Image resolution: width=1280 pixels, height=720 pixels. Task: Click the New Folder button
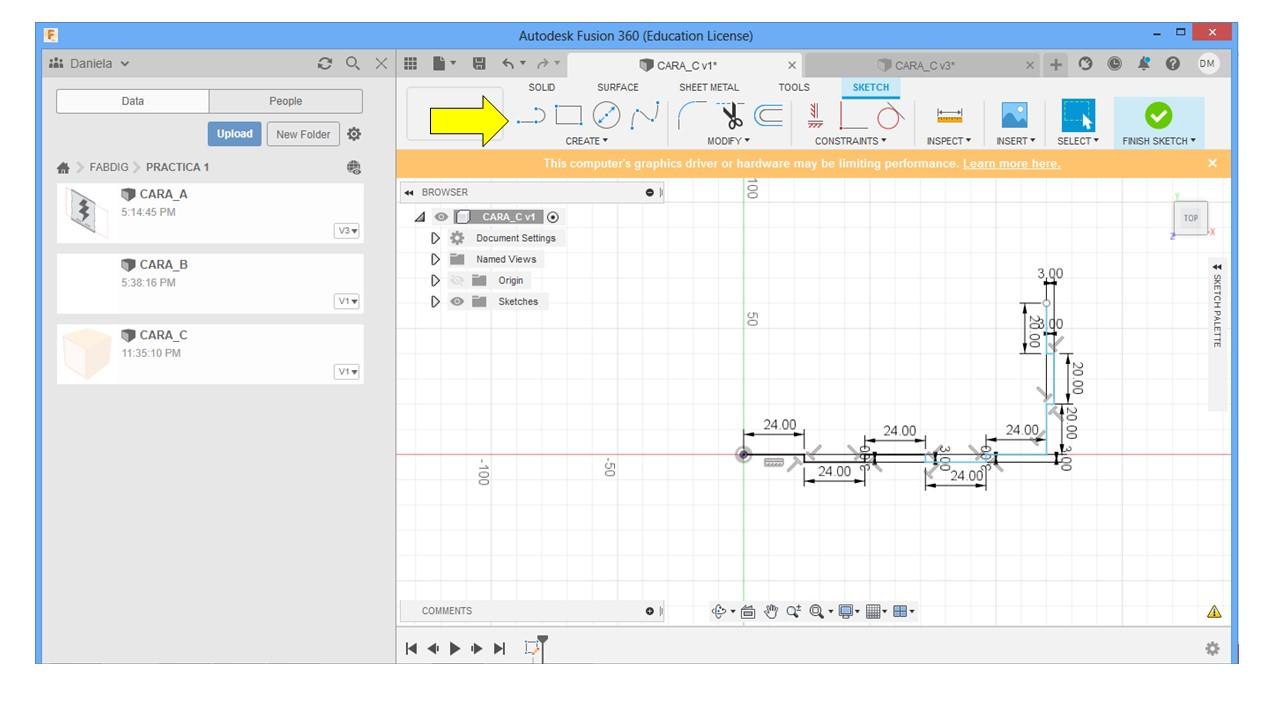303,134
